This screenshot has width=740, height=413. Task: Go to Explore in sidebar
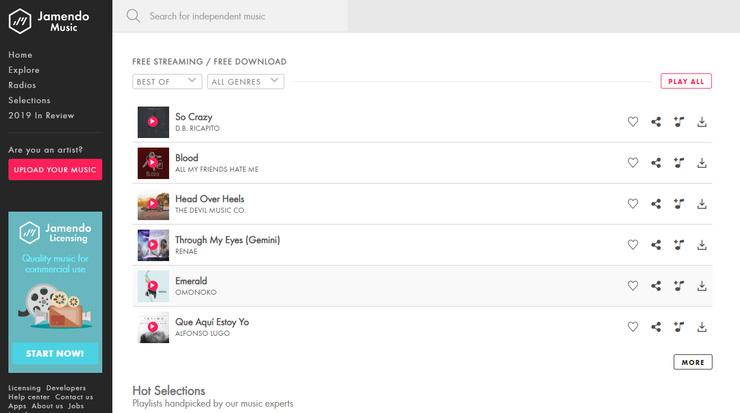coord(24,70)
